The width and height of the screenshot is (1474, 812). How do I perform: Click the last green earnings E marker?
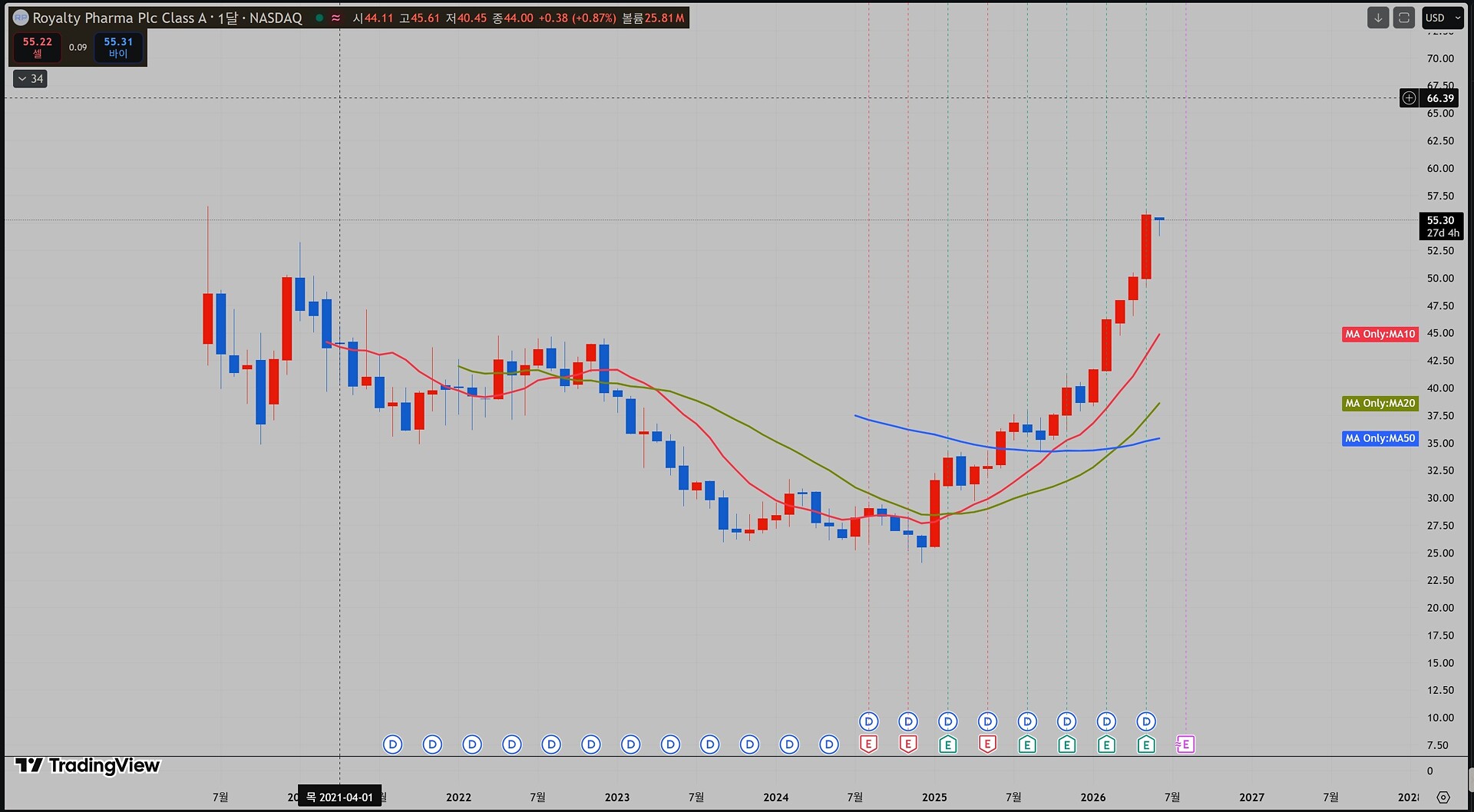[x=1146, y=744]
